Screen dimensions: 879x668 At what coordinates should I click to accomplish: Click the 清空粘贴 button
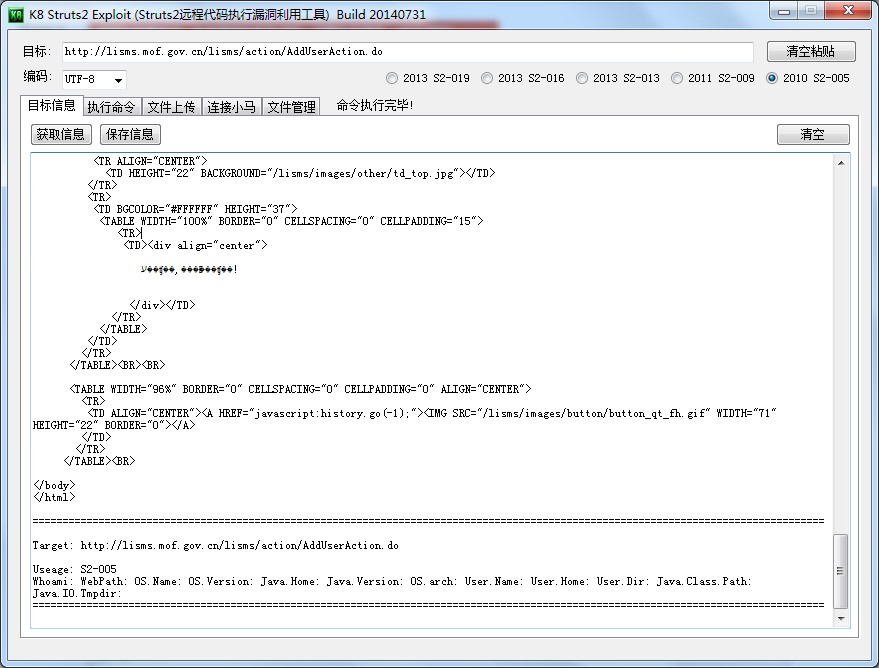click(x=811, y=52)
